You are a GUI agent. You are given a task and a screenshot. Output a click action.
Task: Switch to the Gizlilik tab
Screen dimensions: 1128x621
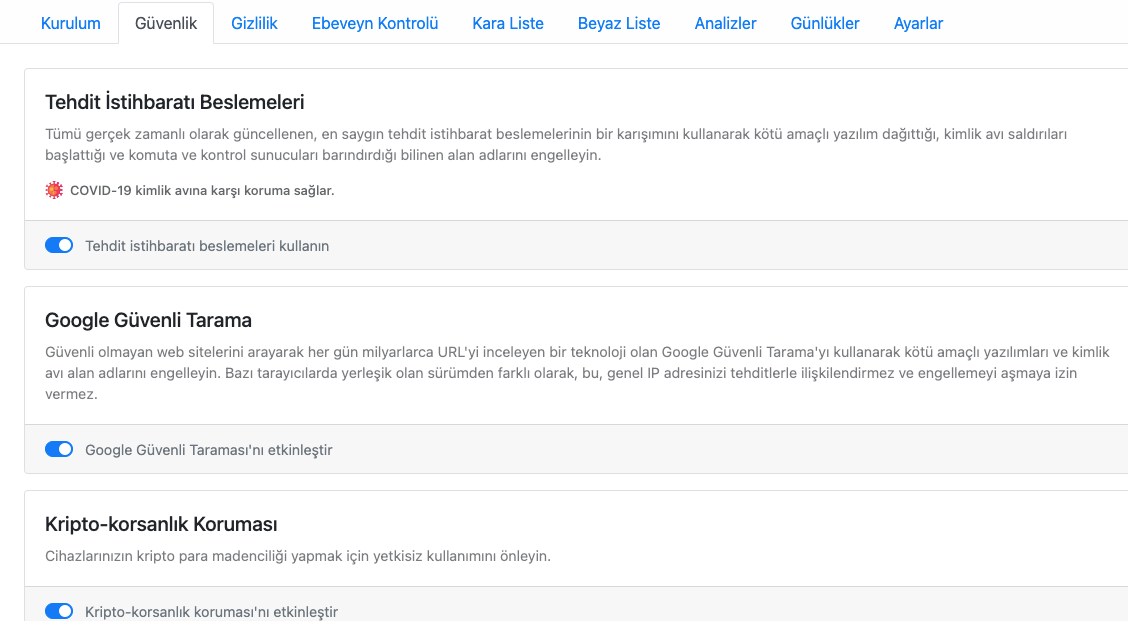pos(254,23)
